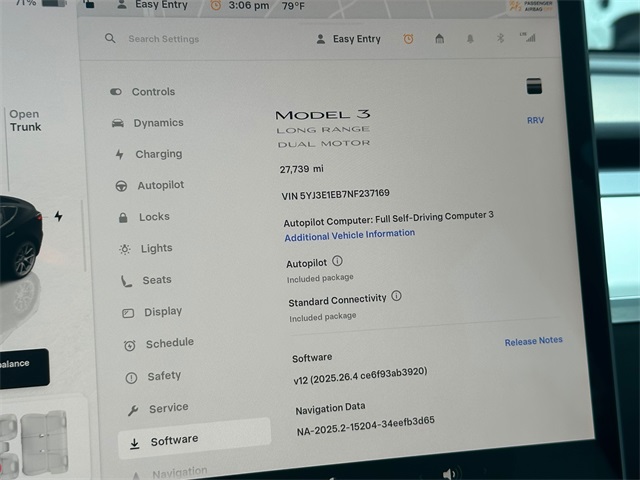This screenshot has height=480, width=640.
Task: Open the Seats settings menu
Action: coord(146,280)
